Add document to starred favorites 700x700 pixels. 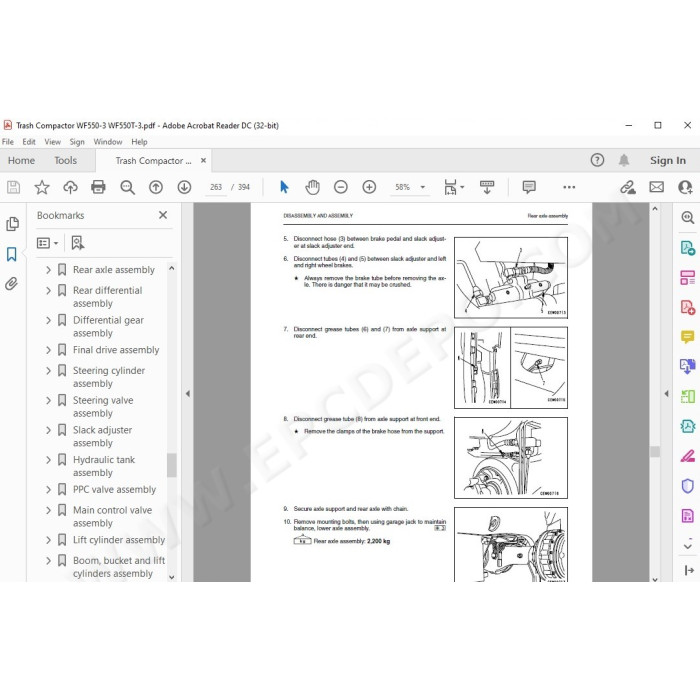pyautogui.click(x=42, y=187)
